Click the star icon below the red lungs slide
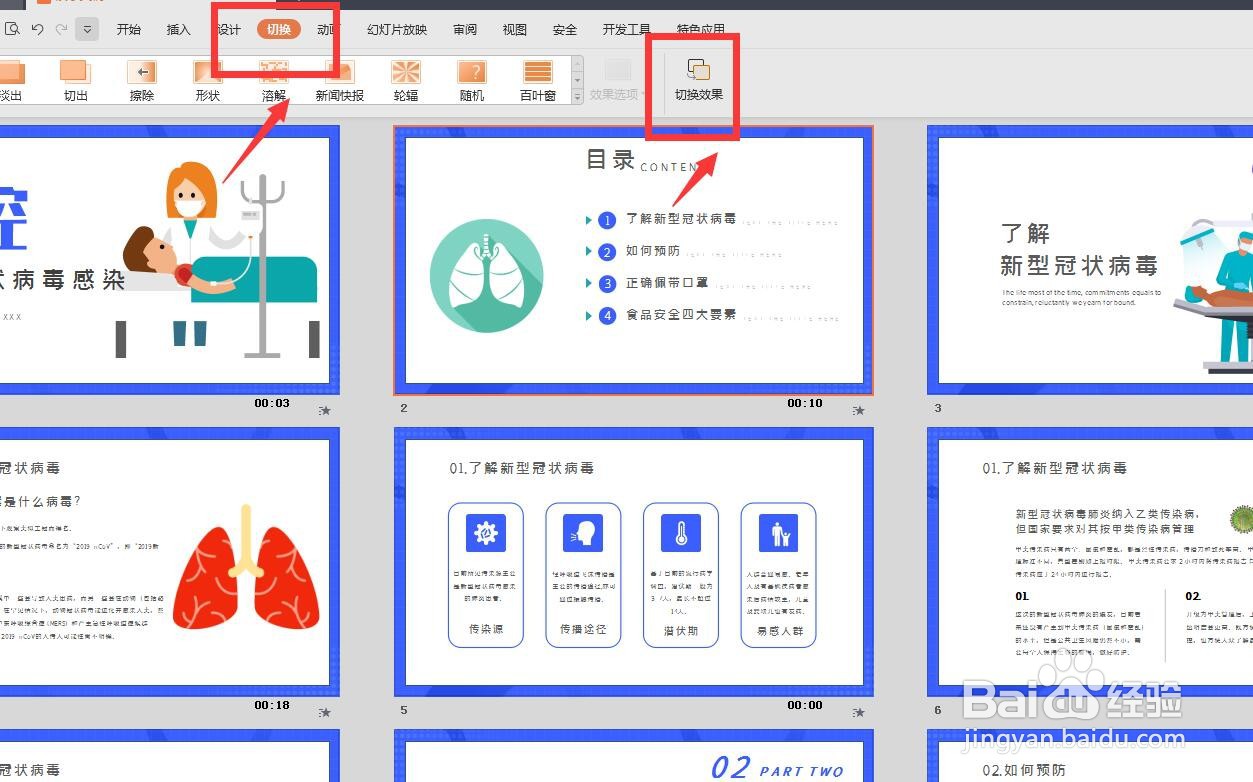1253x782 pixels. pos(325,712)
